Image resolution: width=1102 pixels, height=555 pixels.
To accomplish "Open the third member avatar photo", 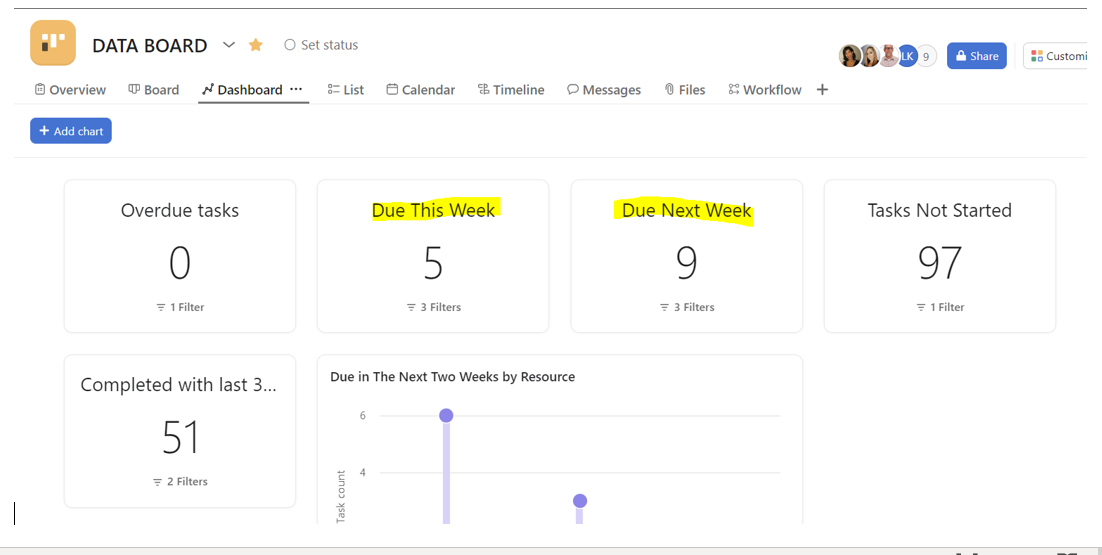I will tap(888, 56).
